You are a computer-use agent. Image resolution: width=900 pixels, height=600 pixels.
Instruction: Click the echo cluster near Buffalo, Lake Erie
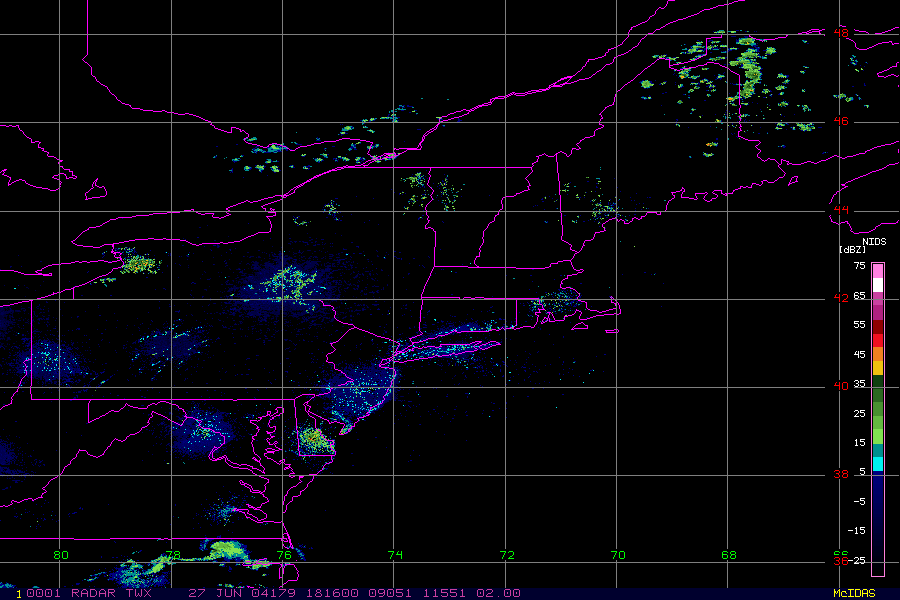tap(139, 263)
